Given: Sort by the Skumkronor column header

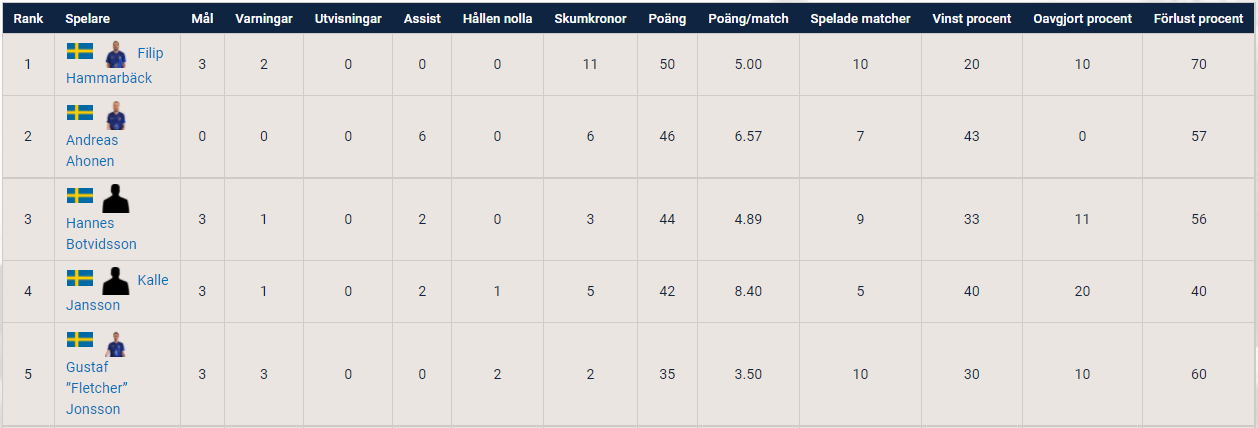Looking at the screenshot, I should [x=590, y=18].
